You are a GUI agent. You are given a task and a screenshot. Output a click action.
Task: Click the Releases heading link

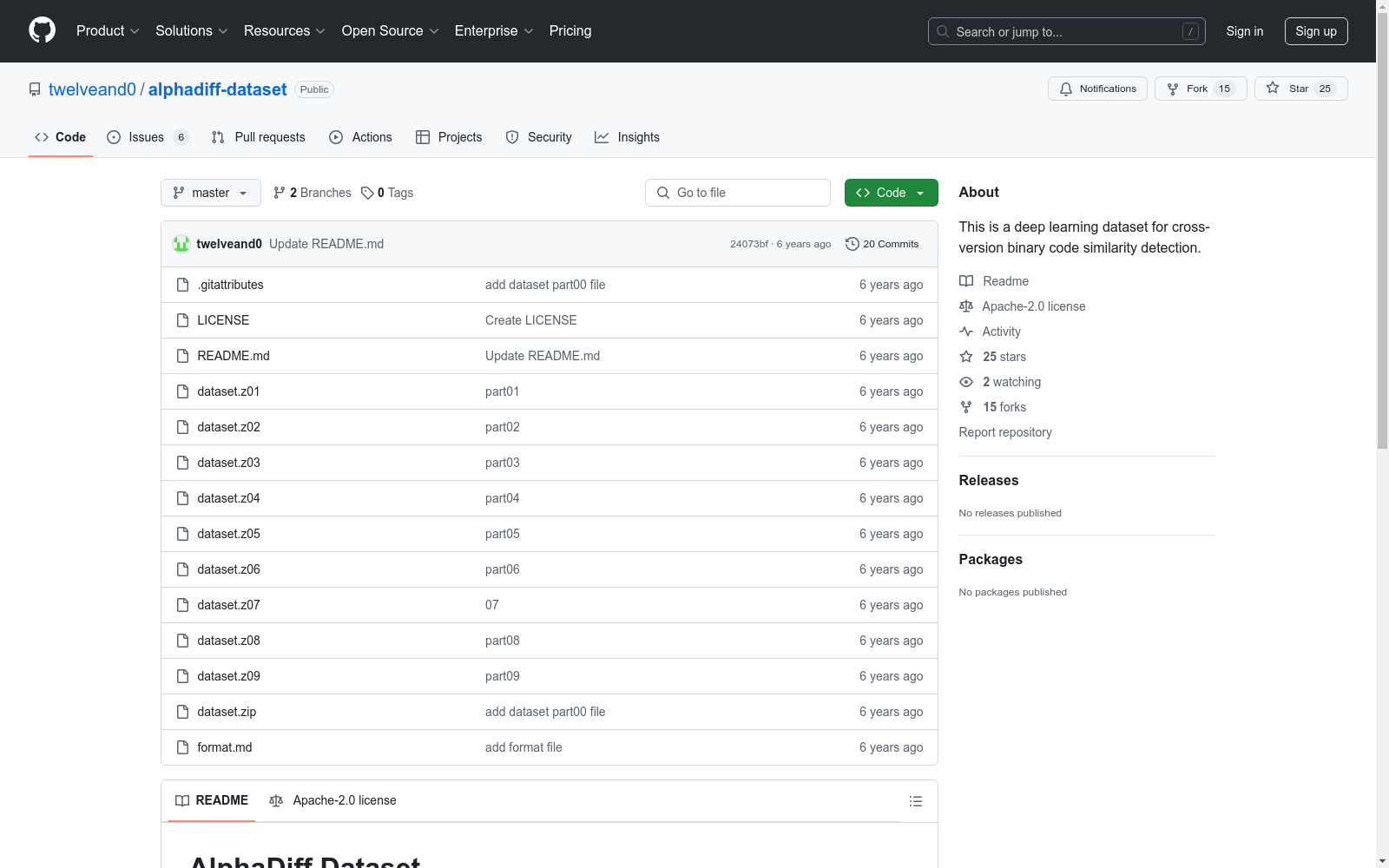coord(989,480)
